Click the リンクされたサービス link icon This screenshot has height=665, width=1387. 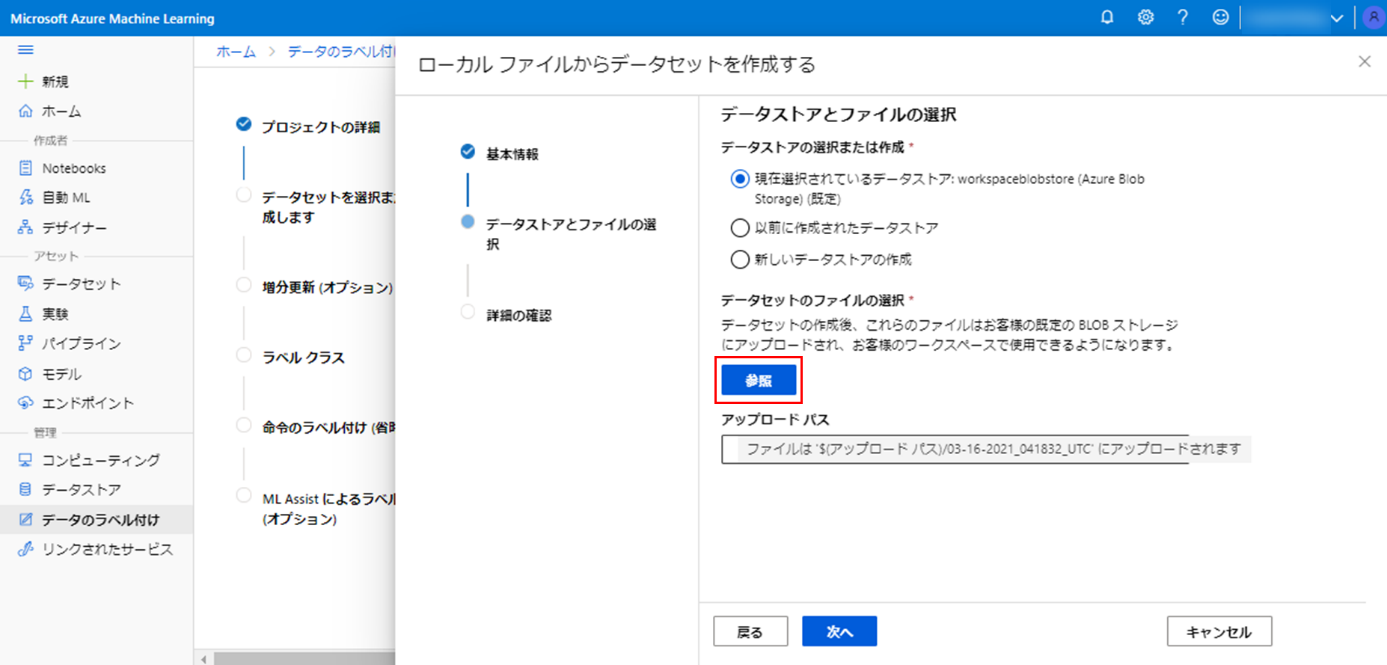click(26, 550)
